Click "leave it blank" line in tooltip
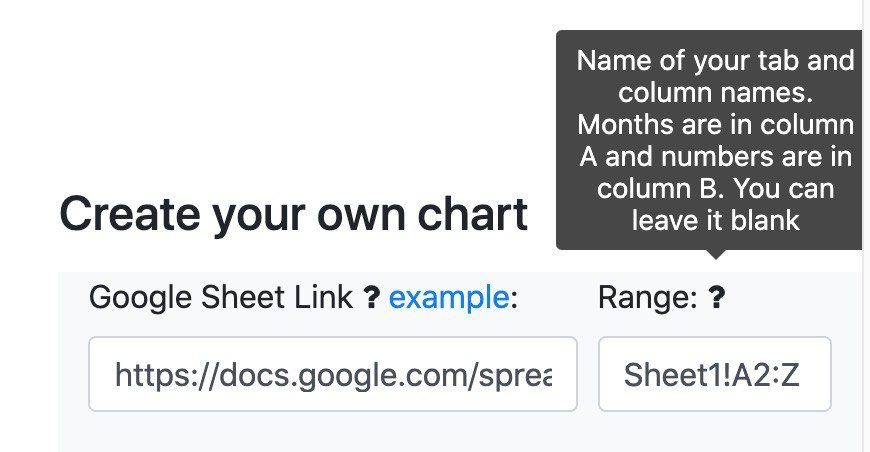 pos(716,221)
